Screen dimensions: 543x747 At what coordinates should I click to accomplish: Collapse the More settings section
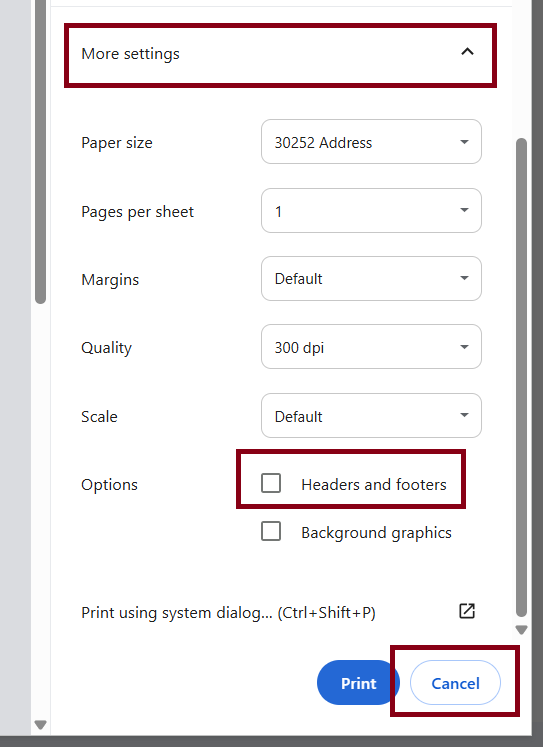467,52
